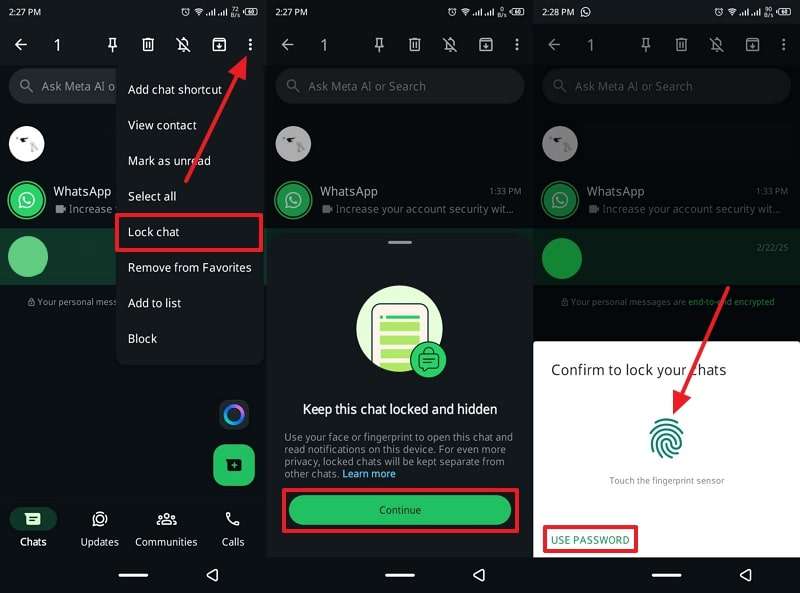Click the trash delete icon in middle screen

tap(414, 45)
